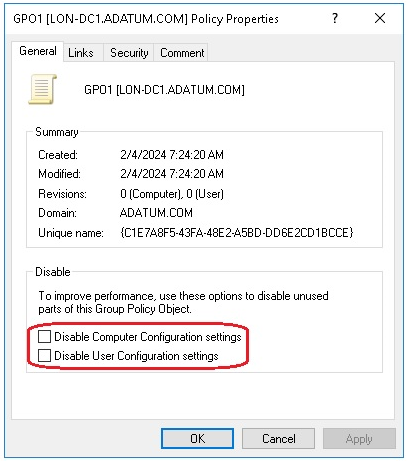Enable Disable Computer Configuration settings checkbox
This screenshot has height=461, width=408.
[x=44, y=337]
